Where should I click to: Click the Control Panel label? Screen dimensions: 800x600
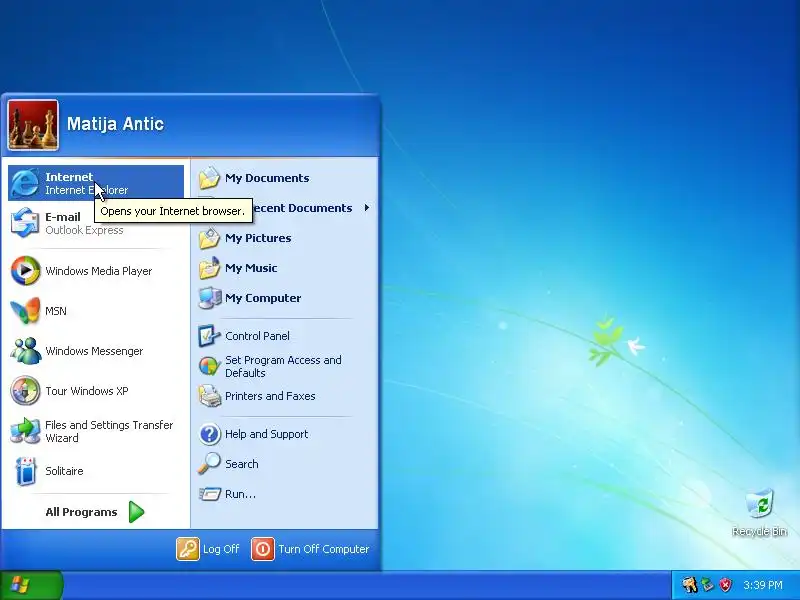(x=257, y=336)
